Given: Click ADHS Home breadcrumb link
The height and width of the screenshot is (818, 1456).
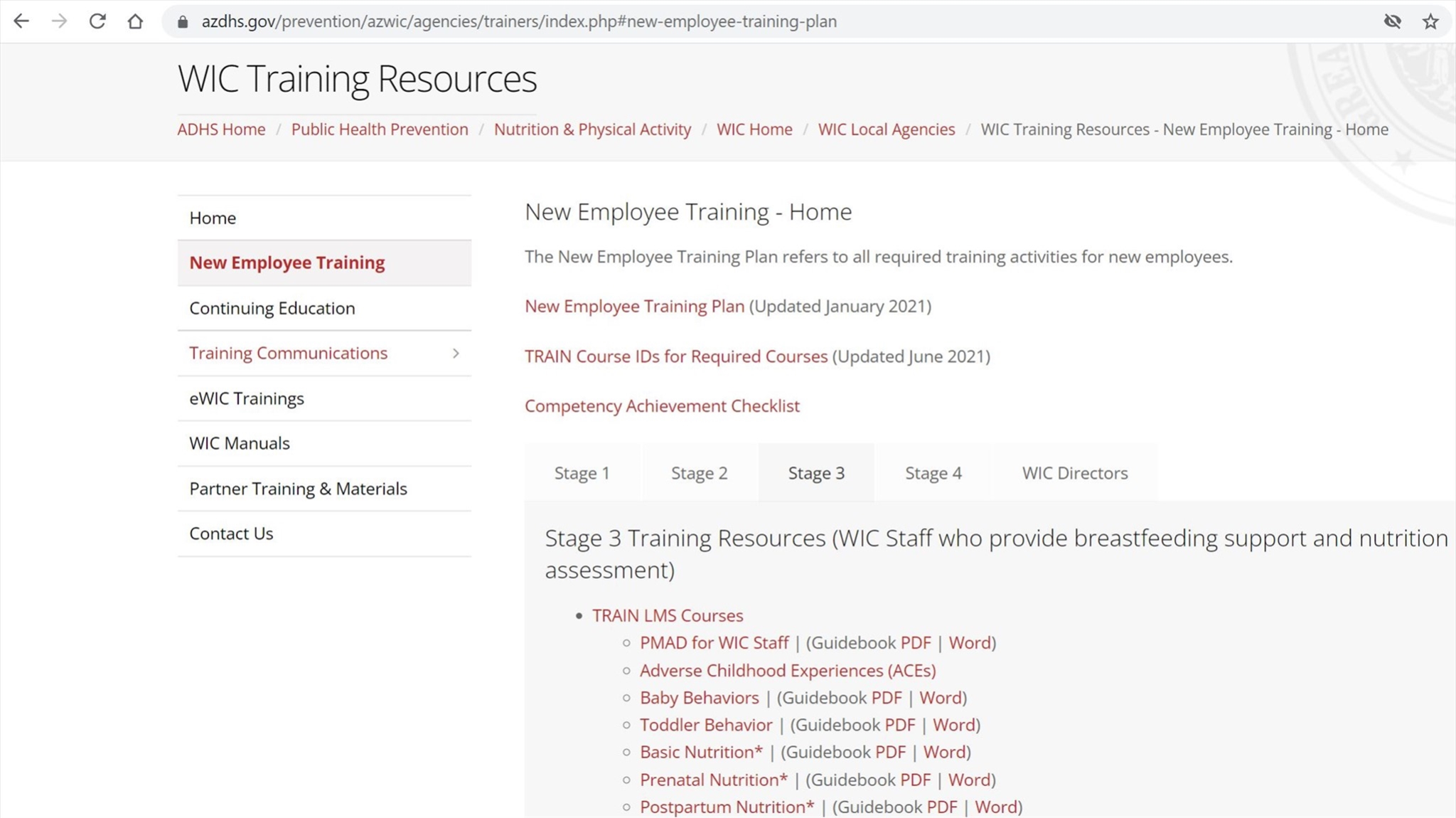Looking at the screenshot, I should pyautogui.click(x=221, y=129).
